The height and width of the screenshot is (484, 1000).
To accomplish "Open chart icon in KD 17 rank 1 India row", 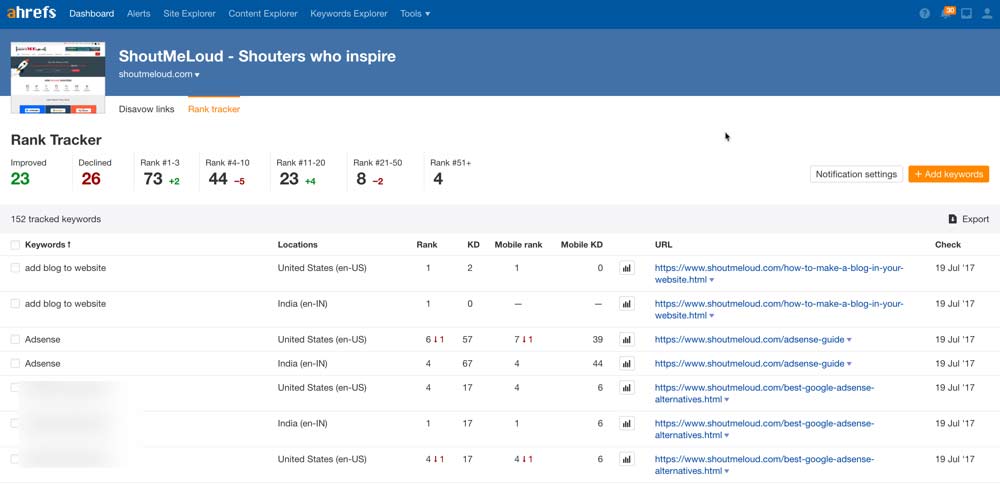I will coord(626,423).
